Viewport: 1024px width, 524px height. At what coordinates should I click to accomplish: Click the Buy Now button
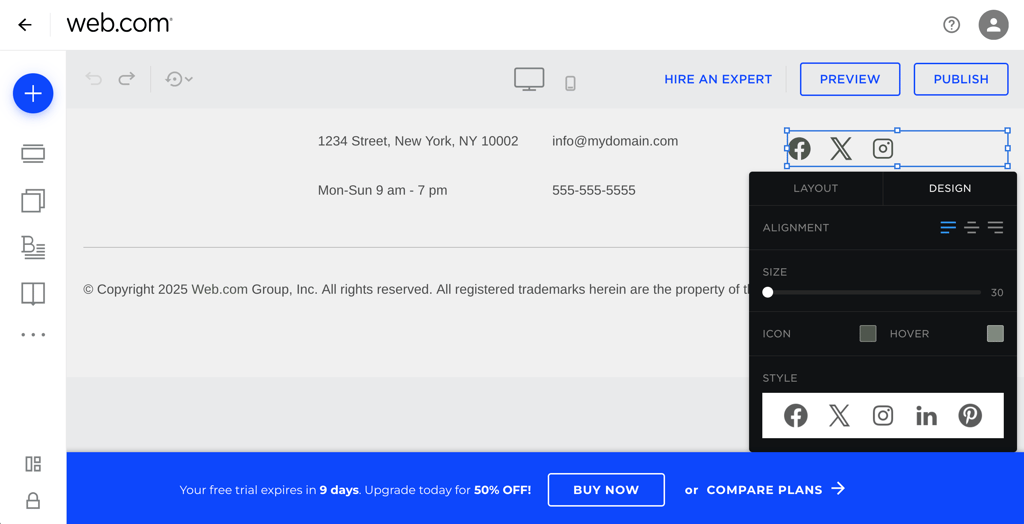tap(606, 489)
